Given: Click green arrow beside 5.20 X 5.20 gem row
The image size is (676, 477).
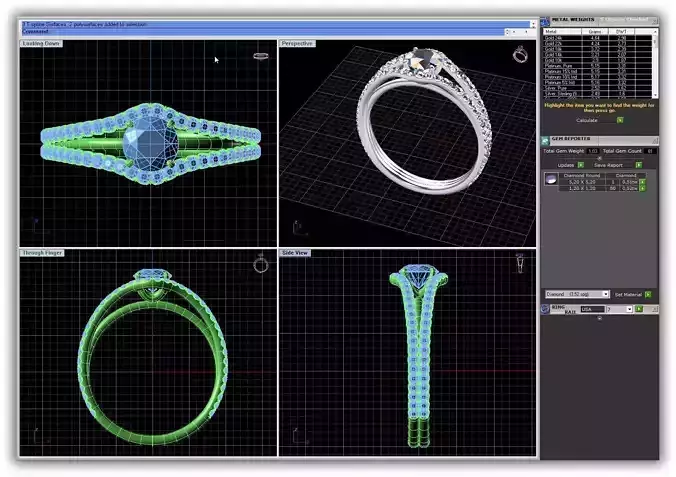Looking at the screenshot, I should pyautogui.click(x=642, y=182).
